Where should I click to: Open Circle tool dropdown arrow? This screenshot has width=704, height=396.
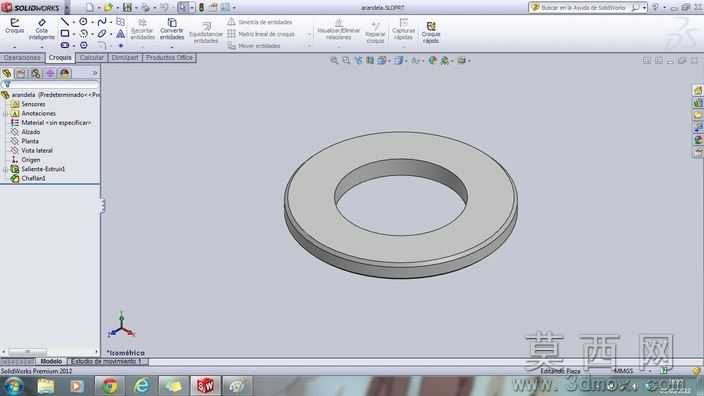point(92,22)
